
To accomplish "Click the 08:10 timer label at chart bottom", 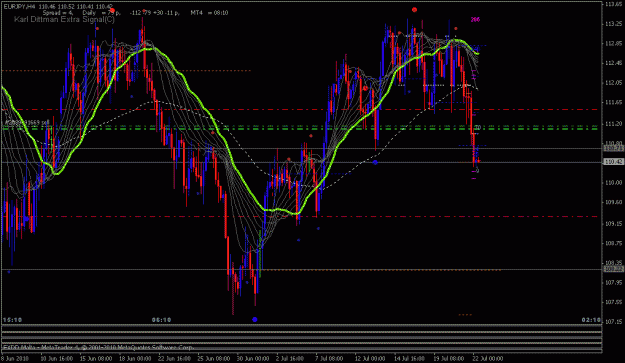I will pos(161,320).
